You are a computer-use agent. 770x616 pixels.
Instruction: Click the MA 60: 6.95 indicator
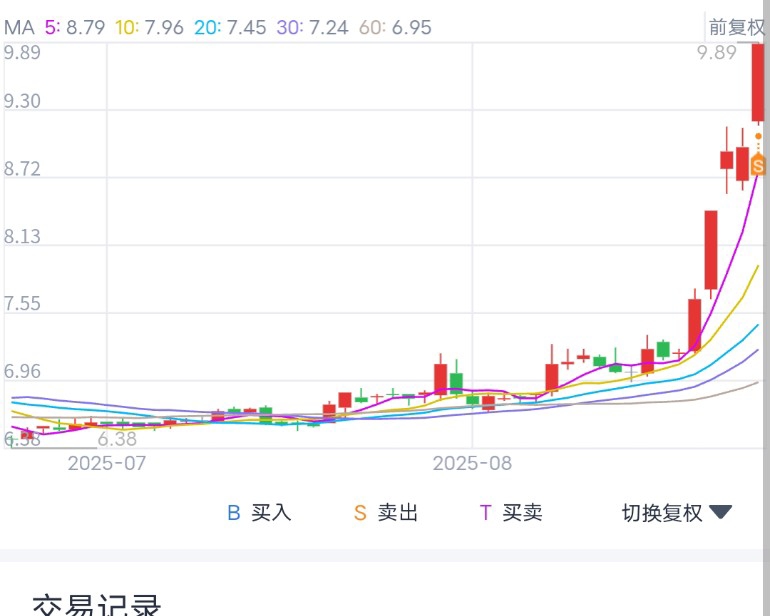coord(395,28)
